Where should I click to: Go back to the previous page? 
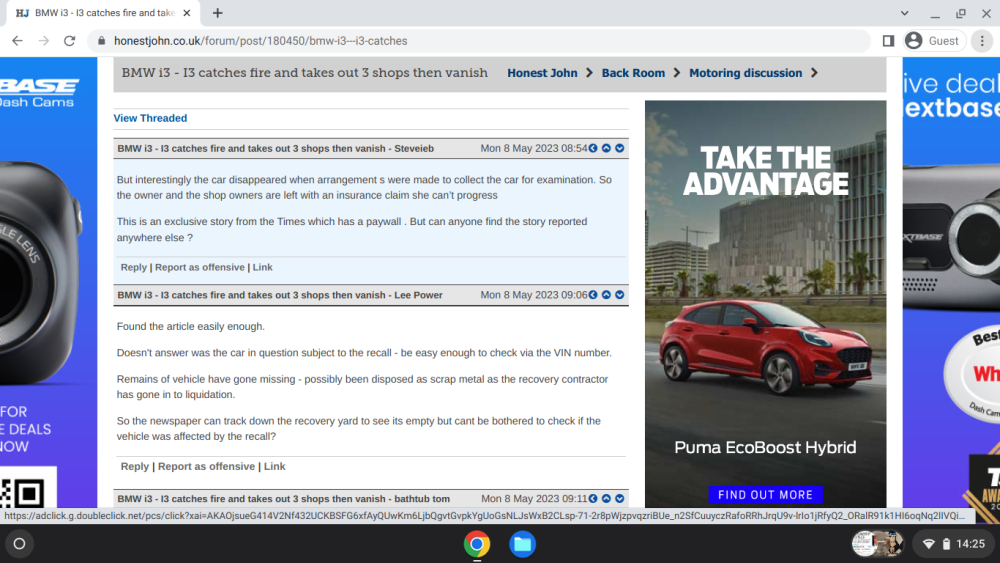click(17, 41)
